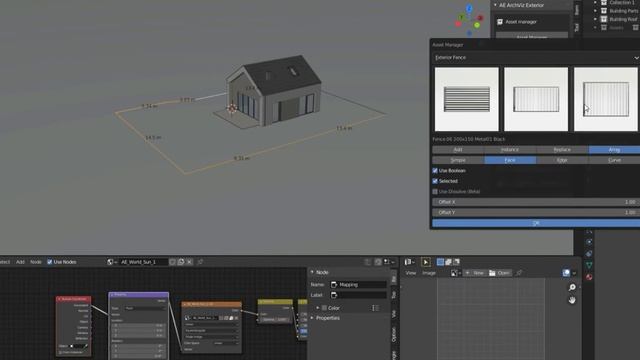Image resolution: width=640 pixels, height=360 pixels.
Task: Collapse the AE Archviz Exterior panel
Action: 496,5
